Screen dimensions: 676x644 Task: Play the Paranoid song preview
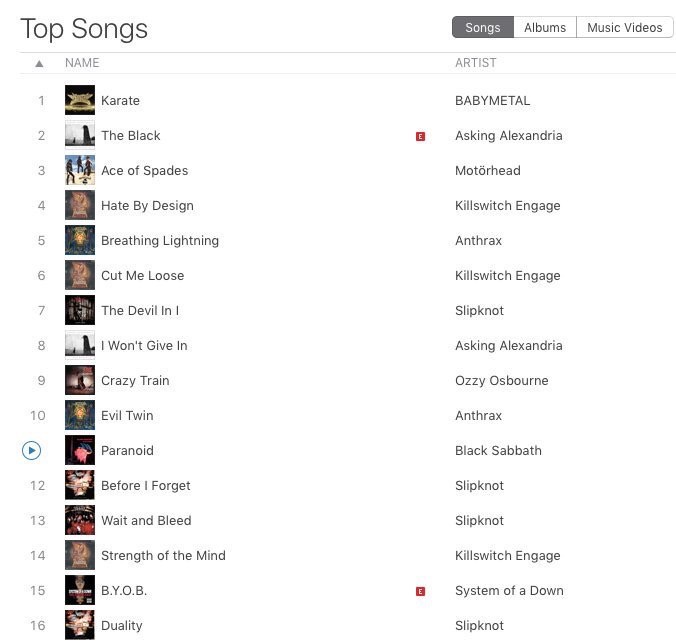tap(31, 451)
